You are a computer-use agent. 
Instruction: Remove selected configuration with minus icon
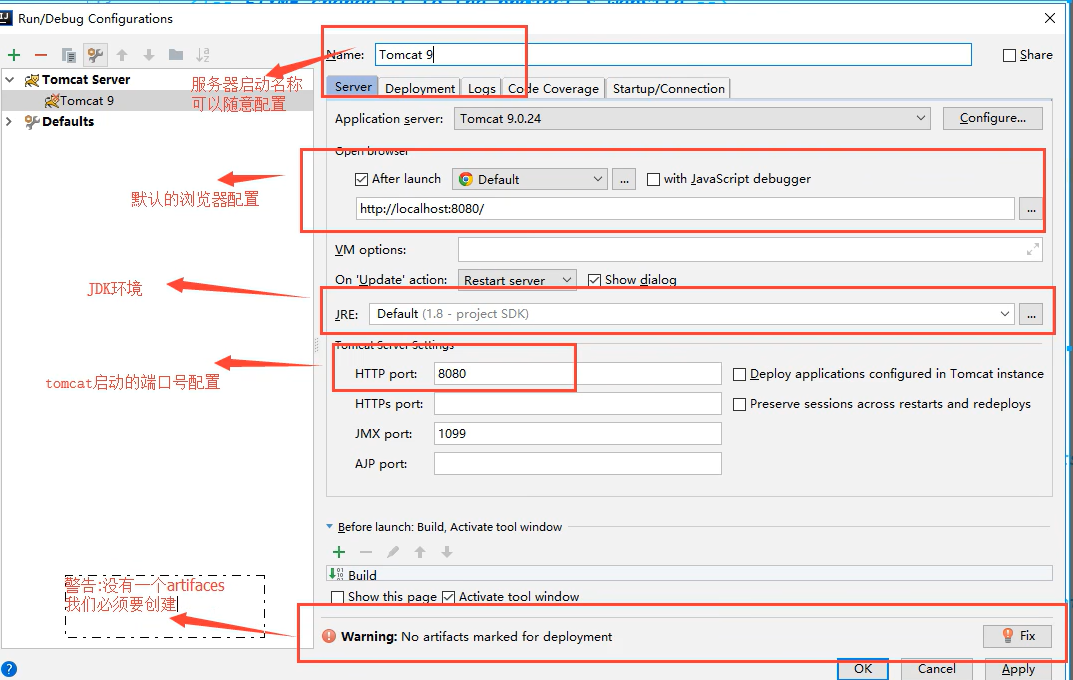tap(41, 55)
